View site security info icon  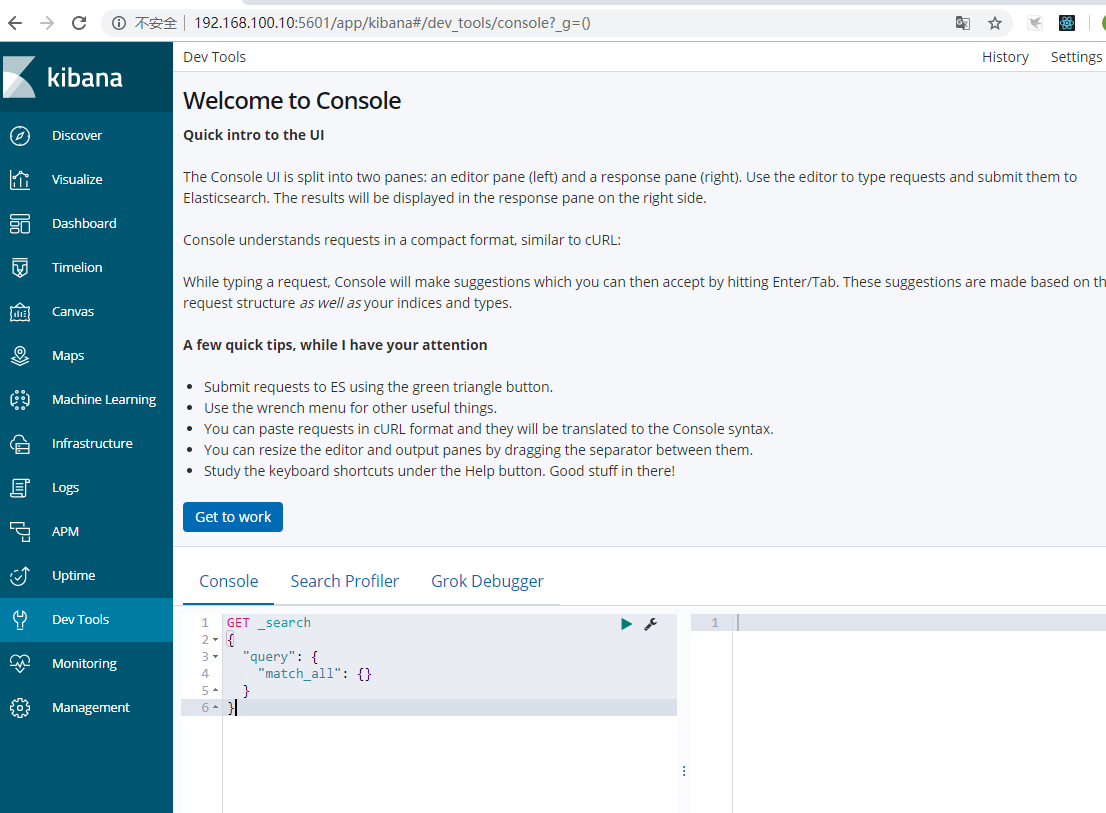click(119, 23)
